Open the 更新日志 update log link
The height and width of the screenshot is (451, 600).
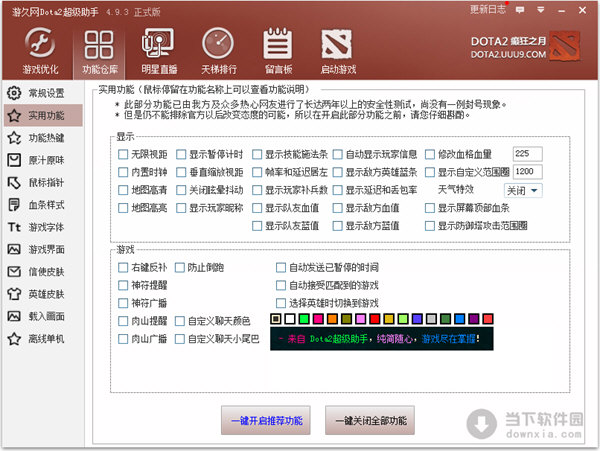click(489, 9)
